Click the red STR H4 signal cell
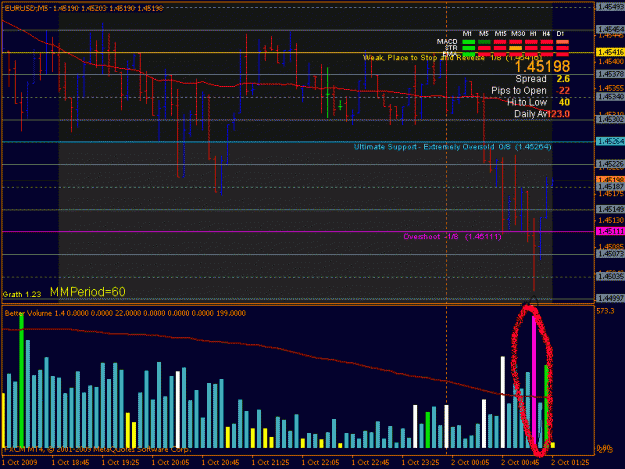 pyautogui.click(x=547, y=48)
